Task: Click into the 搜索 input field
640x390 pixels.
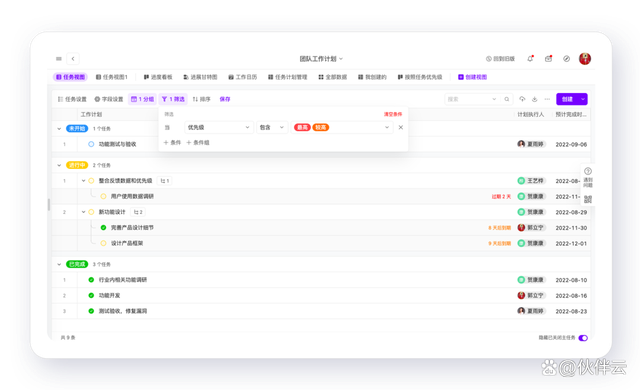Action: pos(469,99)
